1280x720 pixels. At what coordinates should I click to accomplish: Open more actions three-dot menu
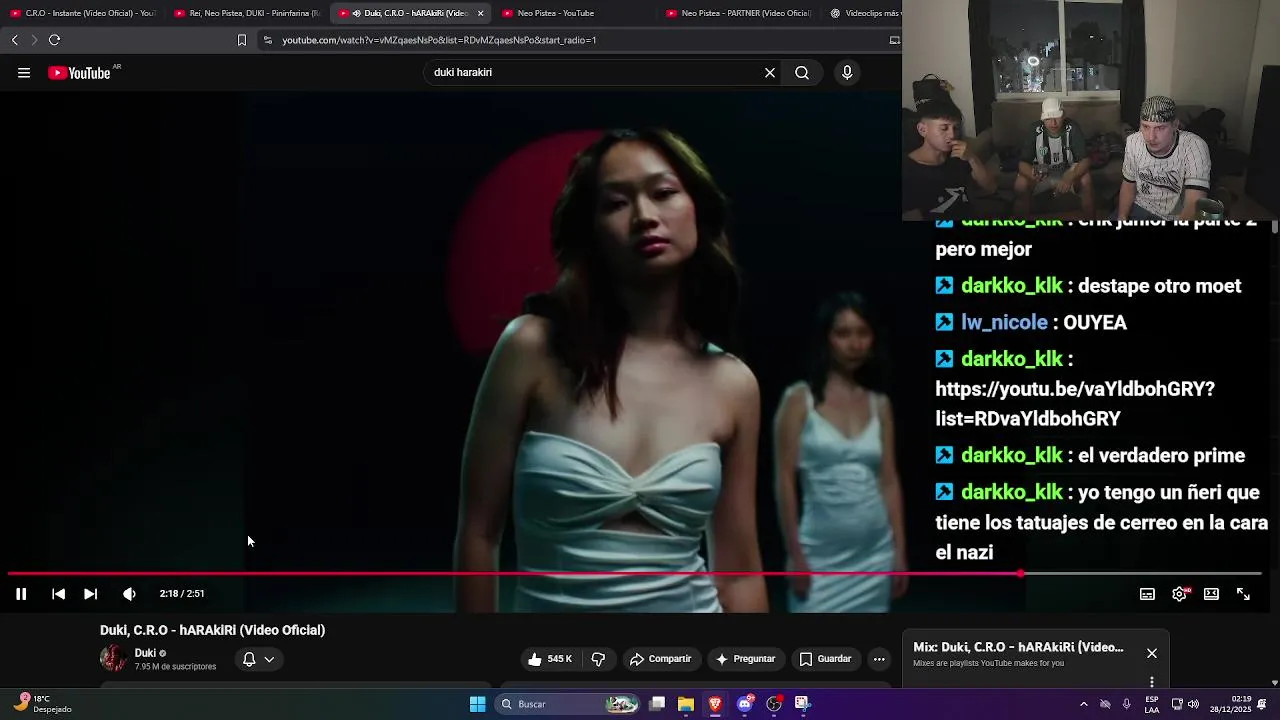coord(879,659)
